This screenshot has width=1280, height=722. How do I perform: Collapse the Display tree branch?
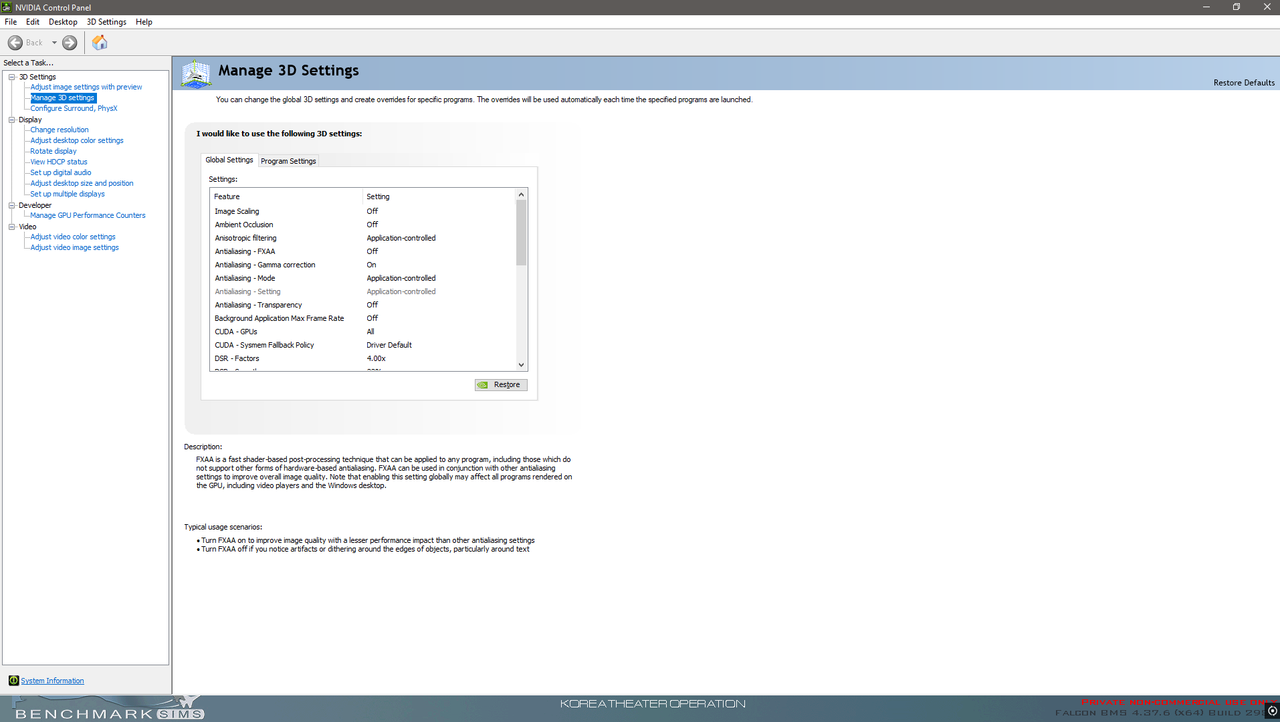click(x=10, y=119)
